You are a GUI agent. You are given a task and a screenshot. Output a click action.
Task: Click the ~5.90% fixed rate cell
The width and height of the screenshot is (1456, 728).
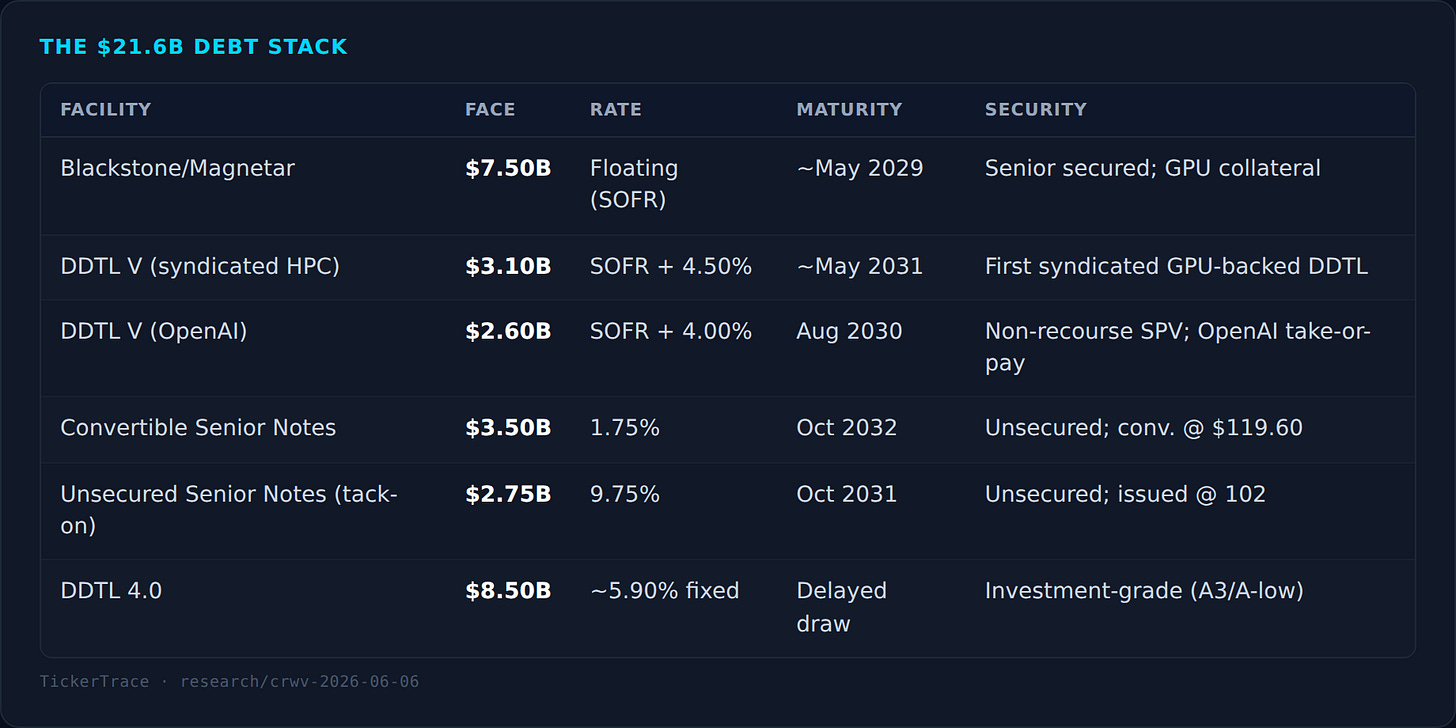(x=665, y=591)
